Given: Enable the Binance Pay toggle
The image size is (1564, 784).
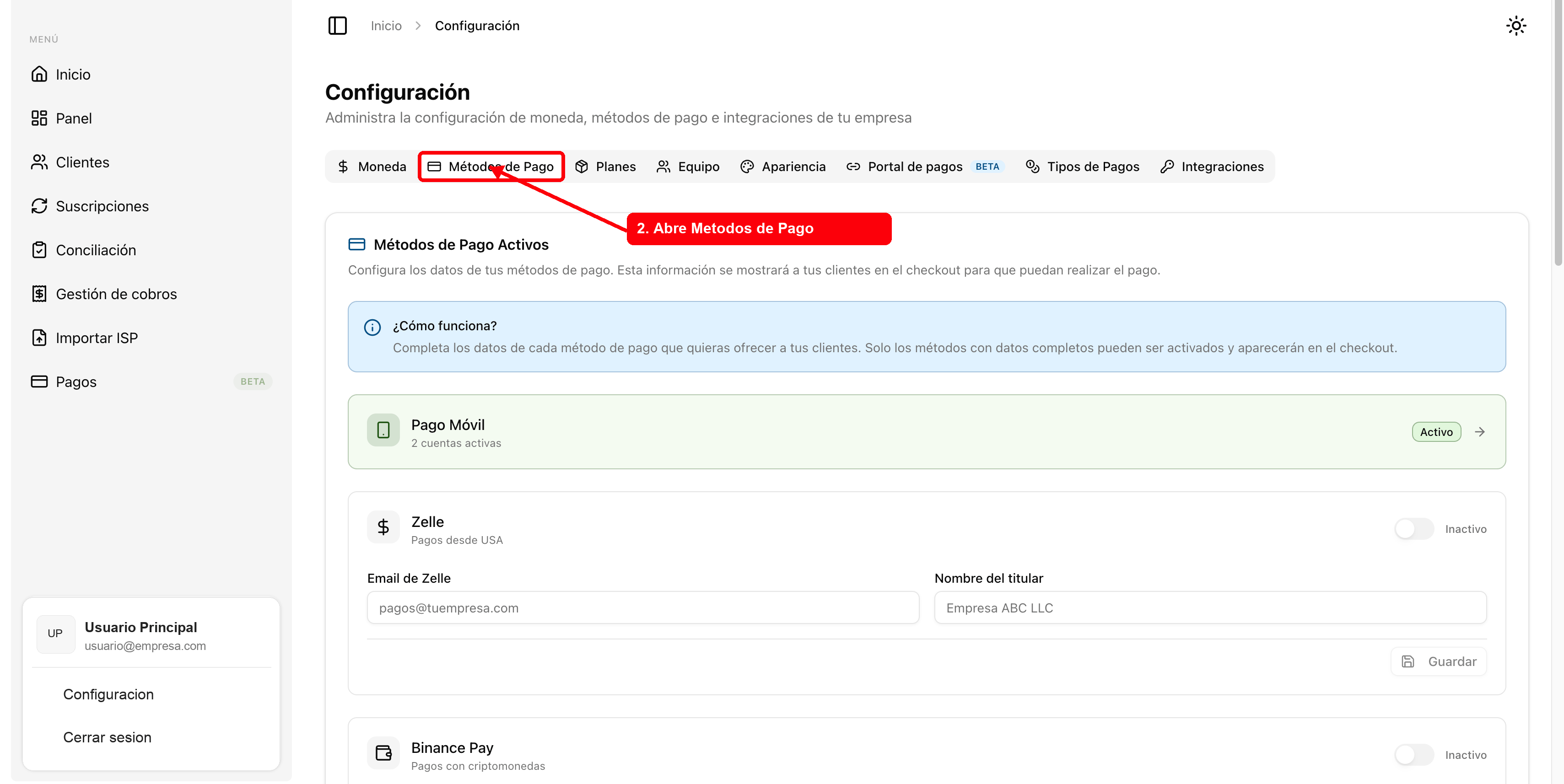Looking at the screenshot, I should (x=1413, y=754).
